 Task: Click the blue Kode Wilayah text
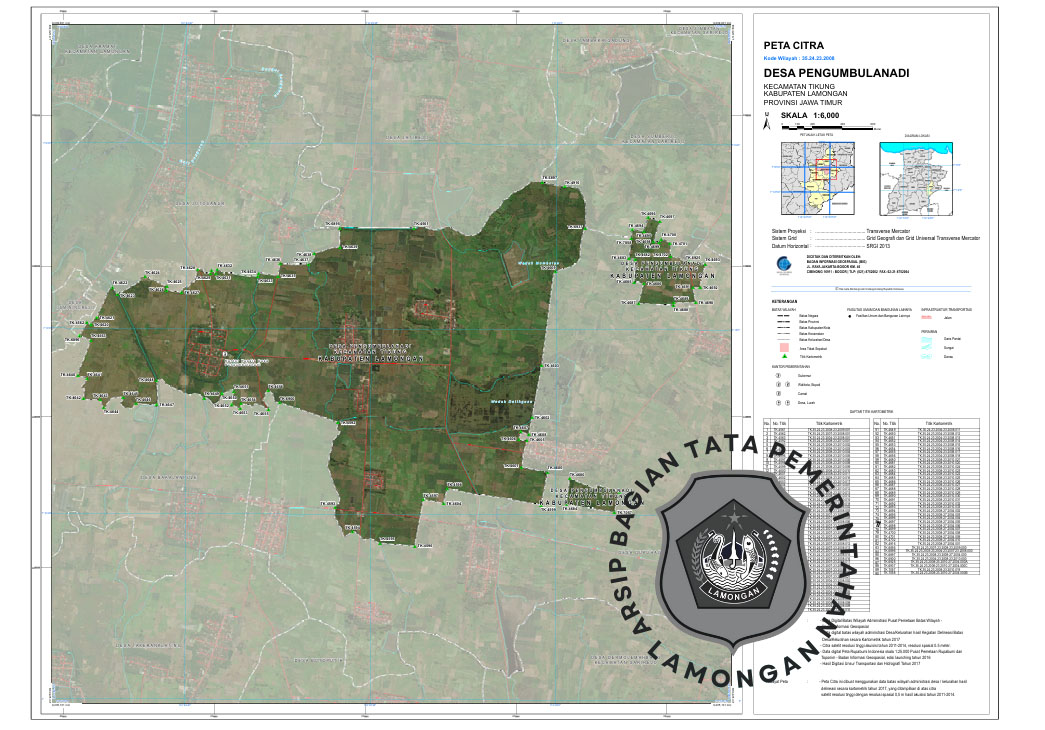(x=797, y=60)
